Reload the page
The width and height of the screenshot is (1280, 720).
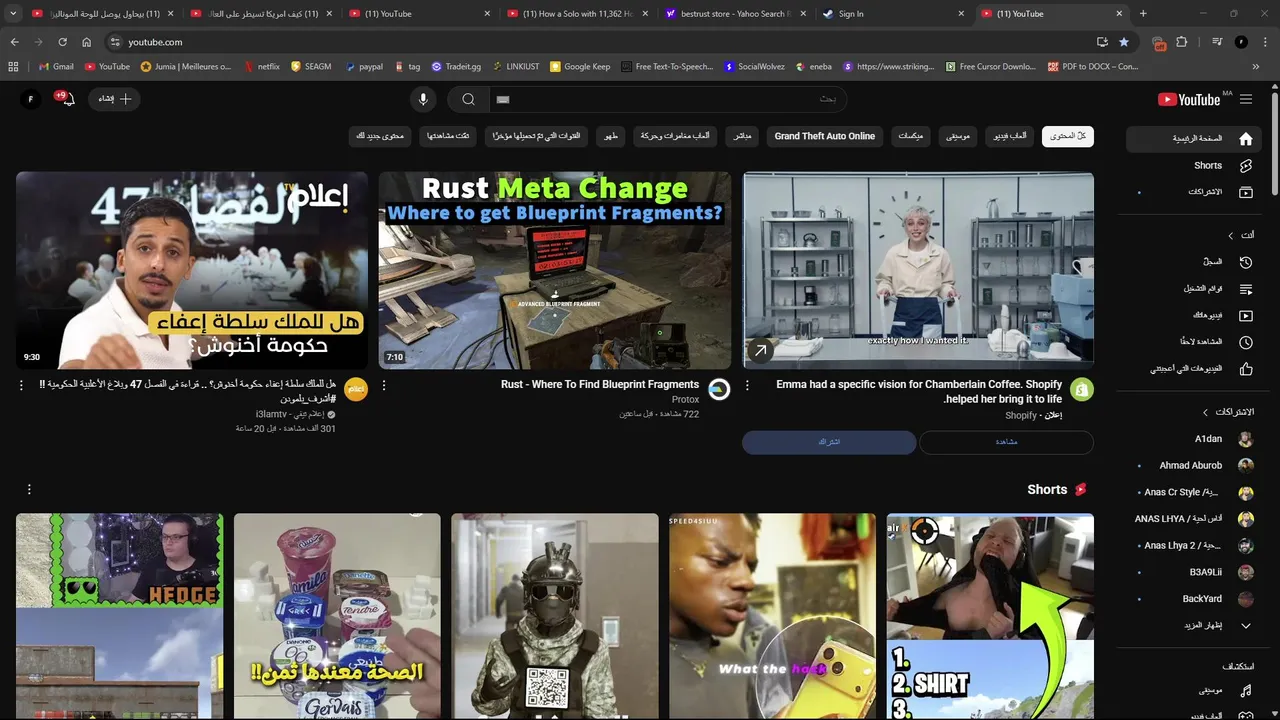[62, 42]
